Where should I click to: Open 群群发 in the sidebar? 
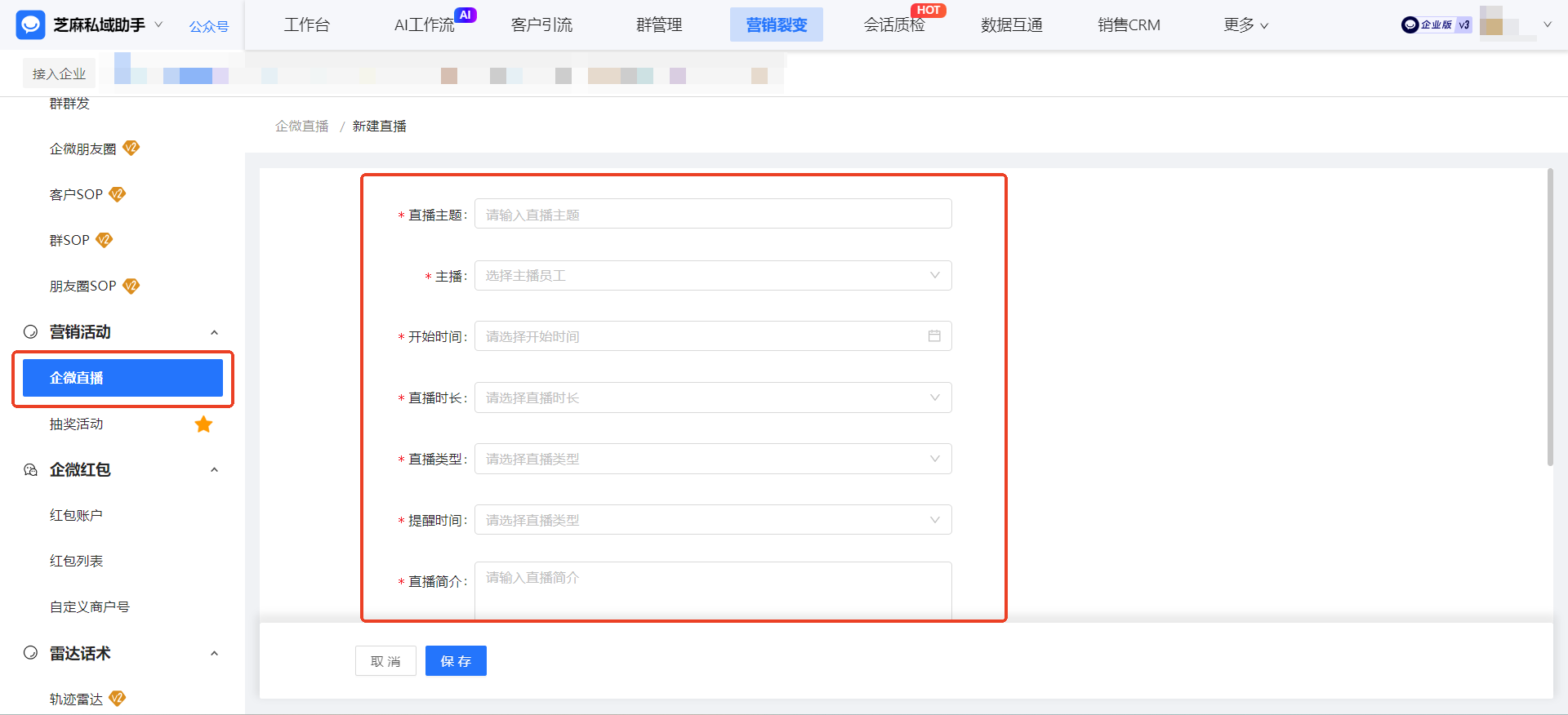[69, 104]
